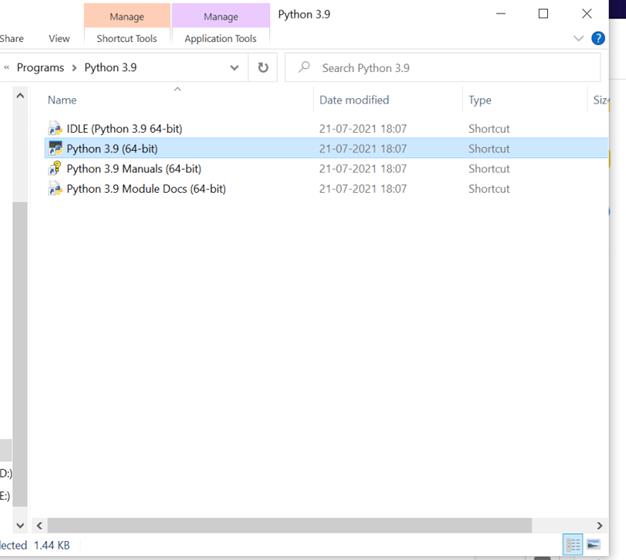The height and width of the screenshot is (560, 626).
Task: Sort files by the Name column
Action: coord(62,100)
